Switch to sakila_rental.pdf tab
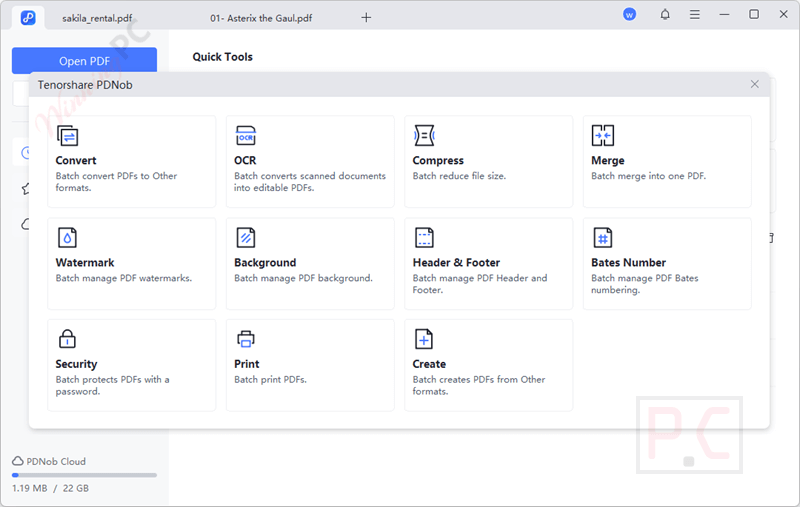800x507 pixels. point(97,18)
